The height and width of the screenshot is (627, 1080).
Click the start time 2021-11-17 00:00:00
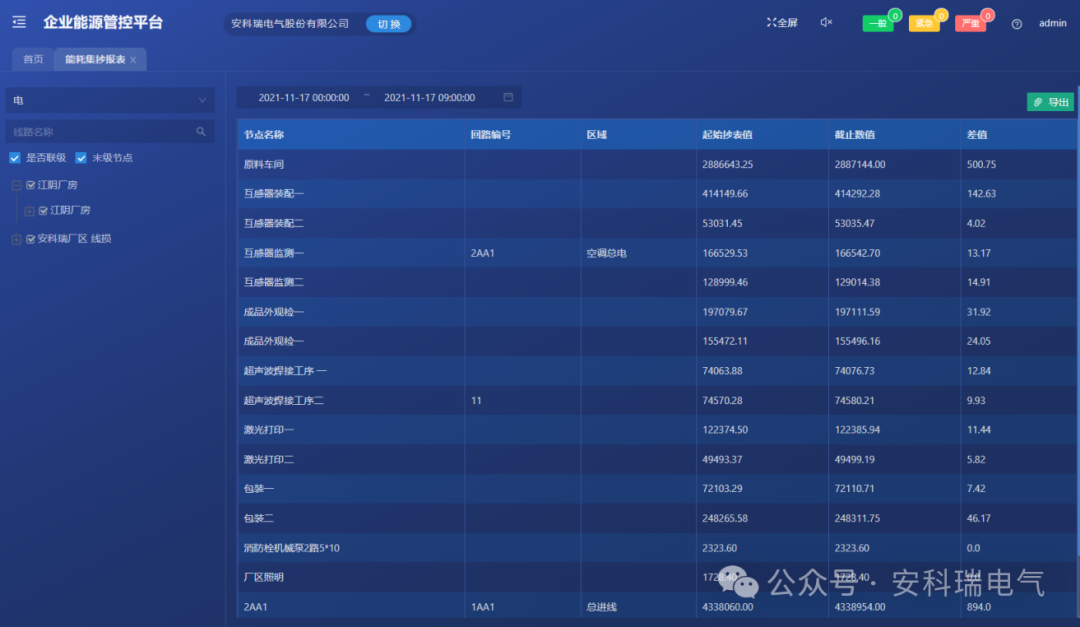click(x=304, y=98)
